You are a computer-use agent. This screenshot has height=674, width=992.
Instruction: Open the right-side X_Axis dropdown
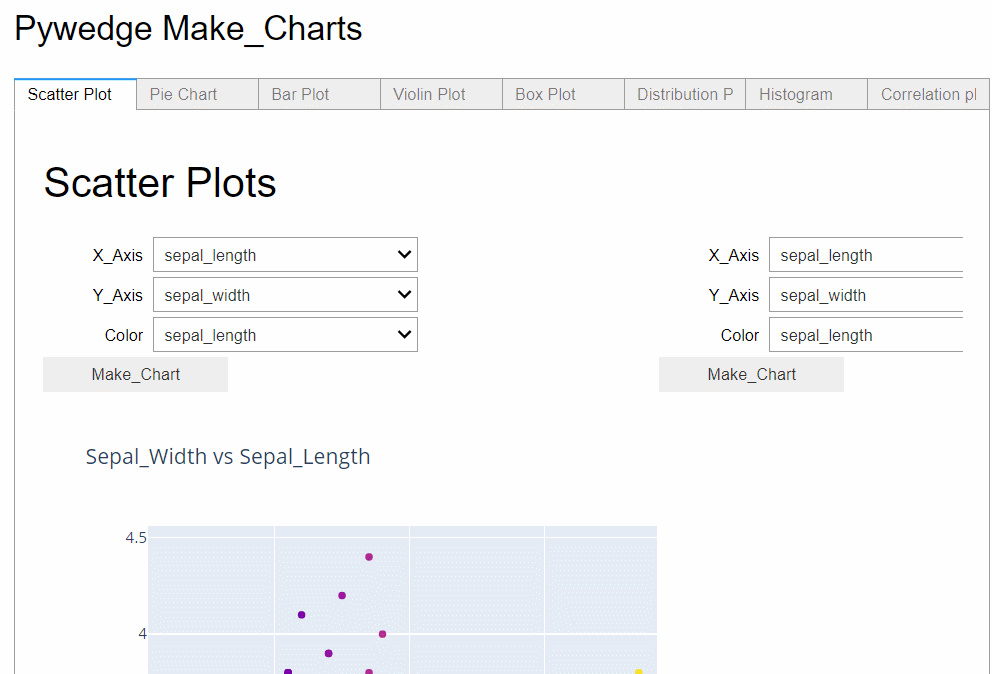(x=865, y=255)
